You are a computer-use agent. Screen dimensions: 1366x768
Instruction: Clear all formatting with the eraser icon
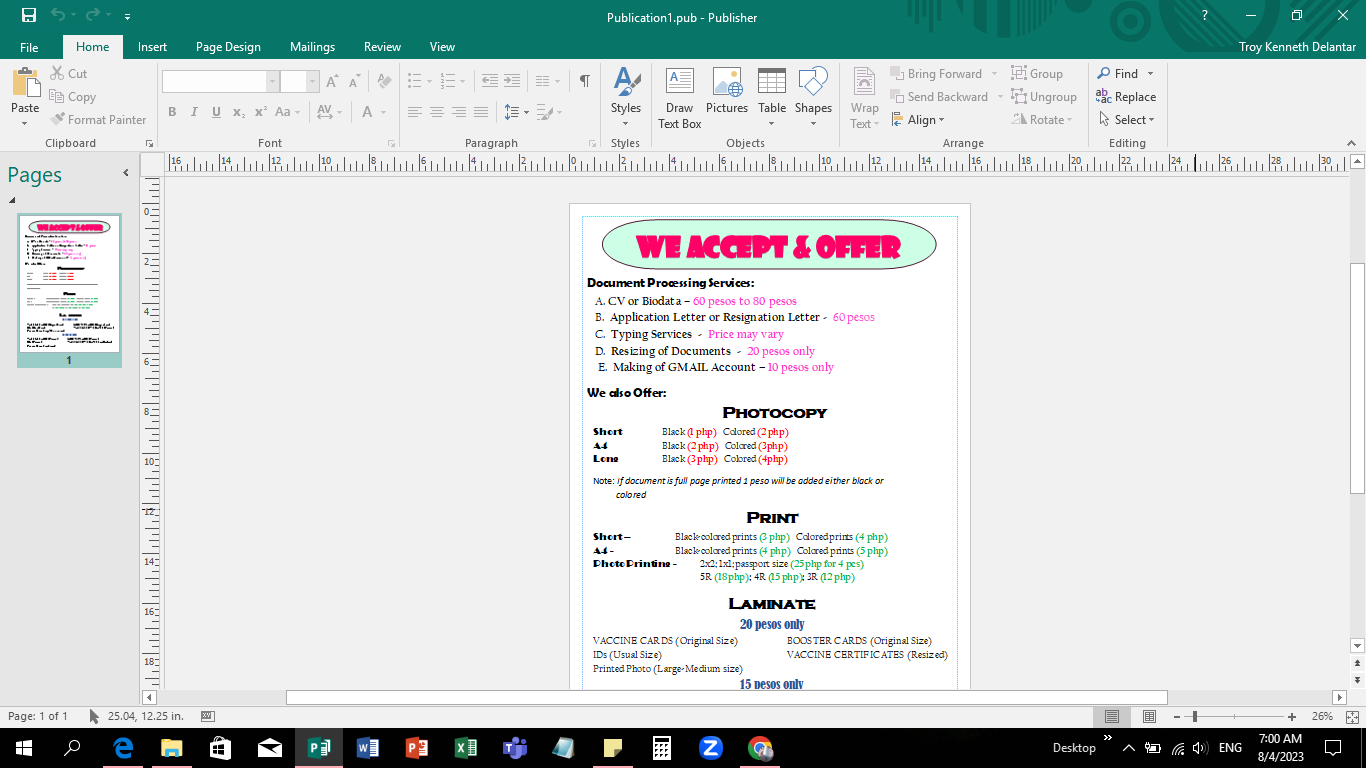(384, 82)
